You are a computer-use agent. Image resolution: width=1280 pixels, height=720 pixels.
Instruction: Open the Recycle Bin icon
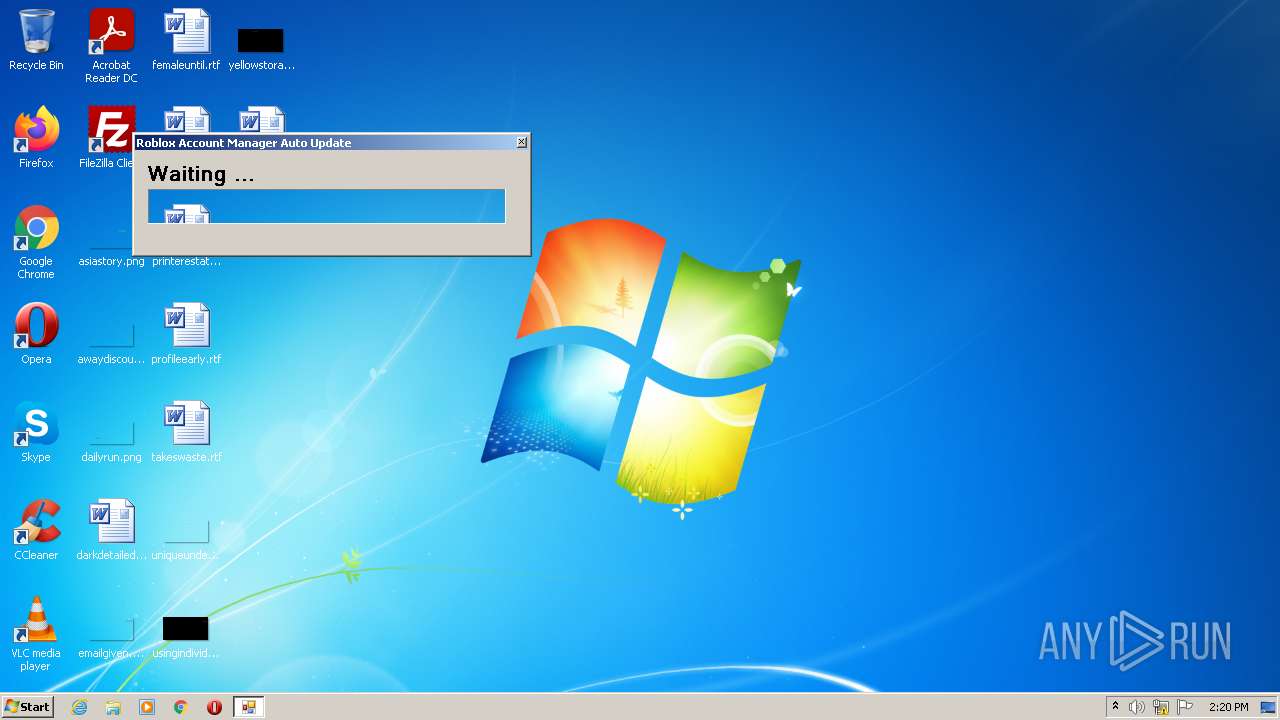coord(36,40)
